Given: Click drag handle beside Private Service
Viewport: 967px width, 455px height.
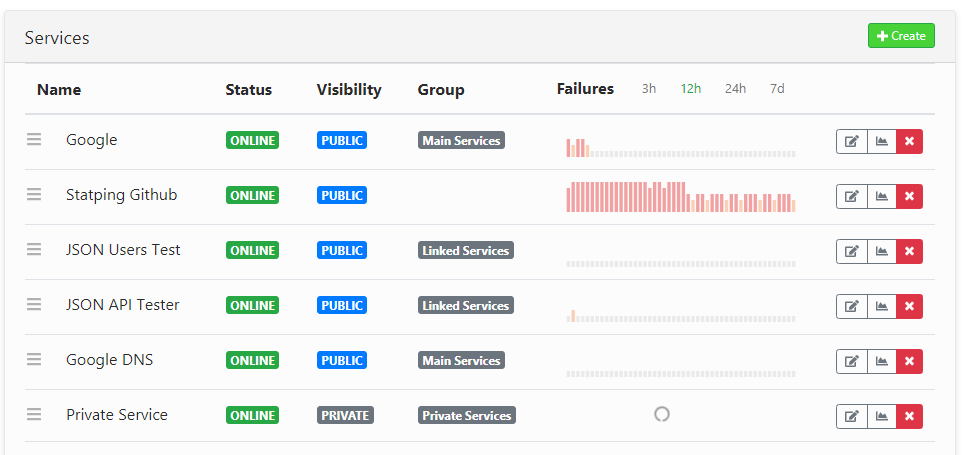Looking at the screenshot, I should (x=34, y=415).
